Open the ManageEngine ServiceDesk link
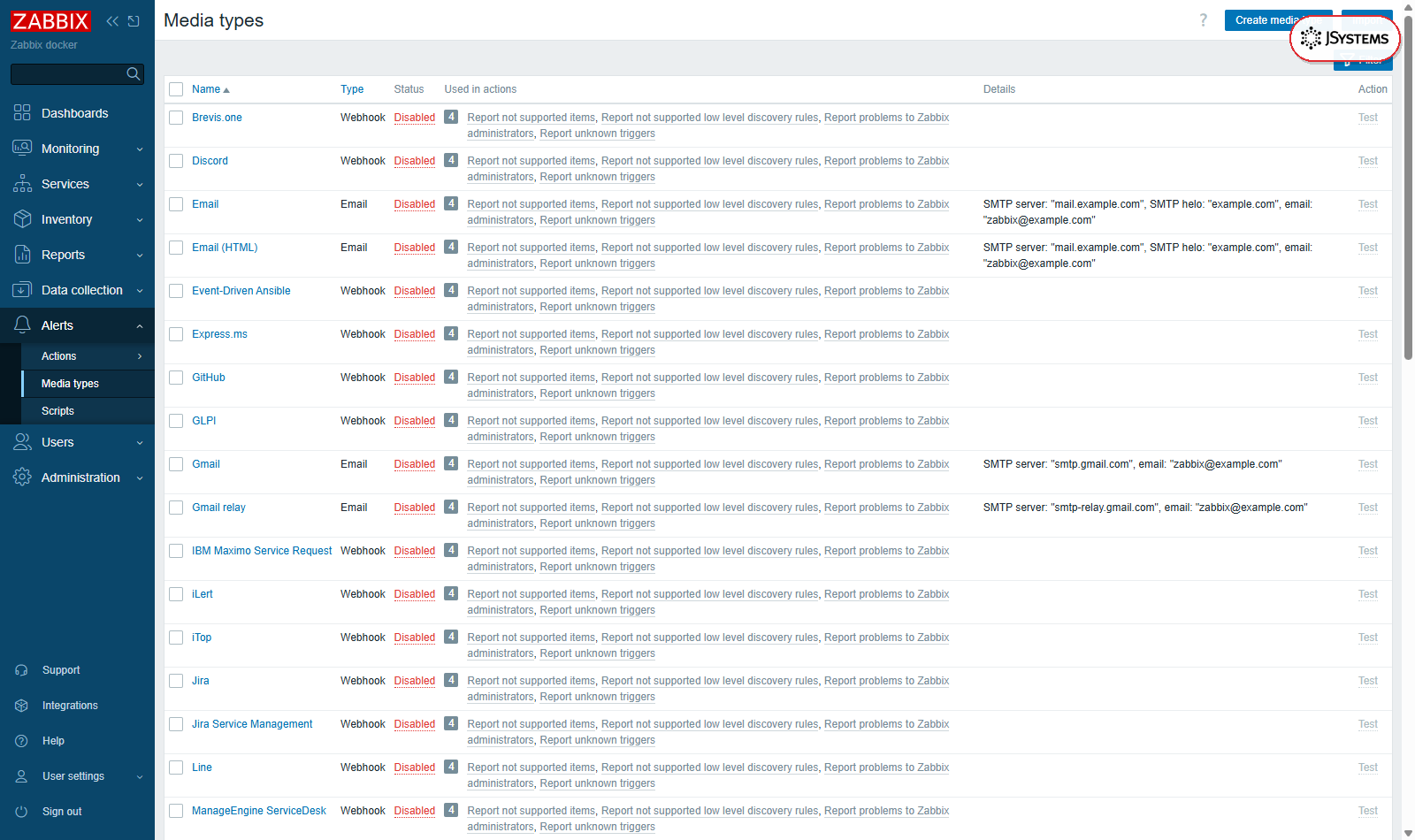1415x840 pixels. coord(259,811)
